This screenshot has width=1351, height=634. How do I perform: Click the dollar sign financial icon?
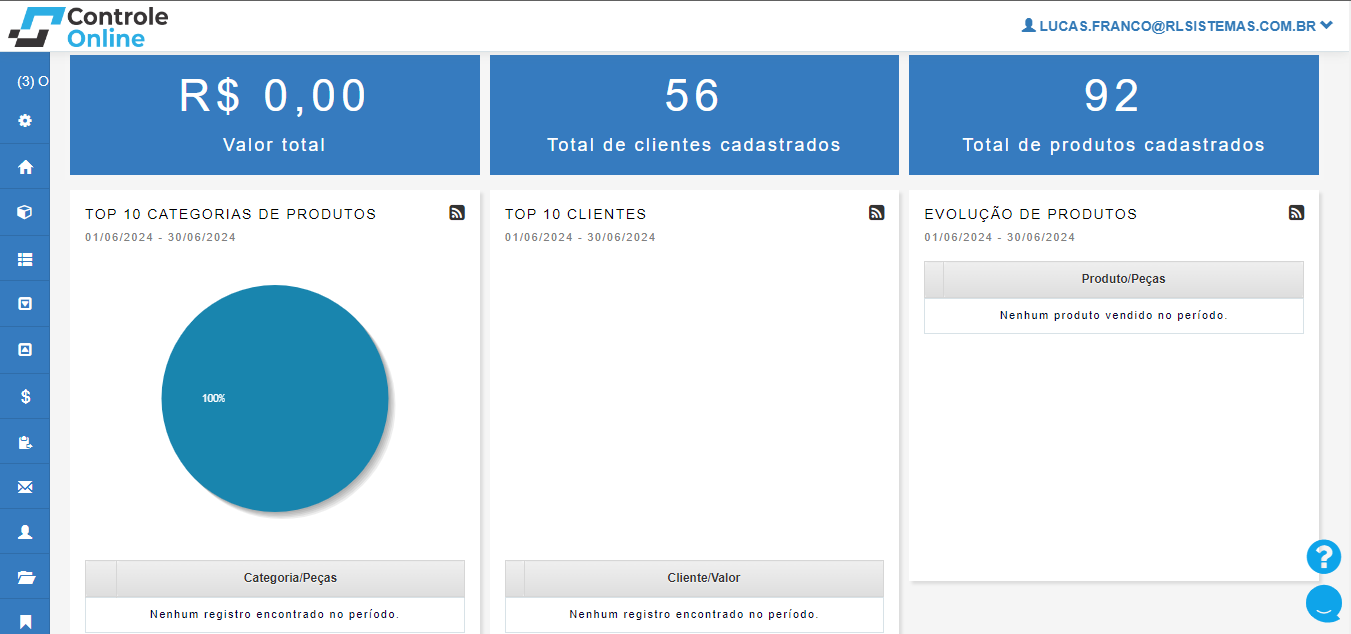click(25, 396)
